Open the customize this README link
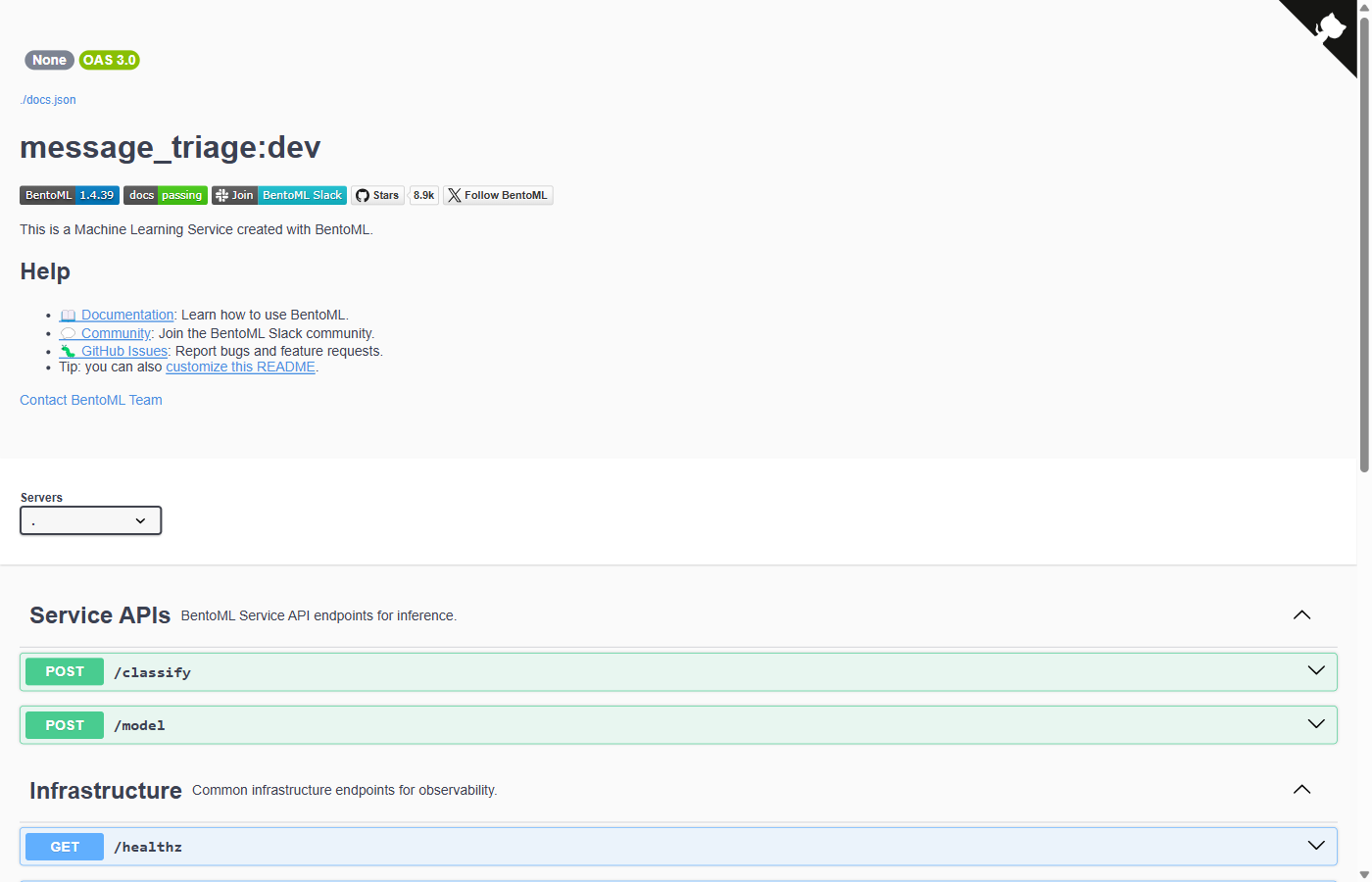The image size is (1372, 882). point(240,367)
